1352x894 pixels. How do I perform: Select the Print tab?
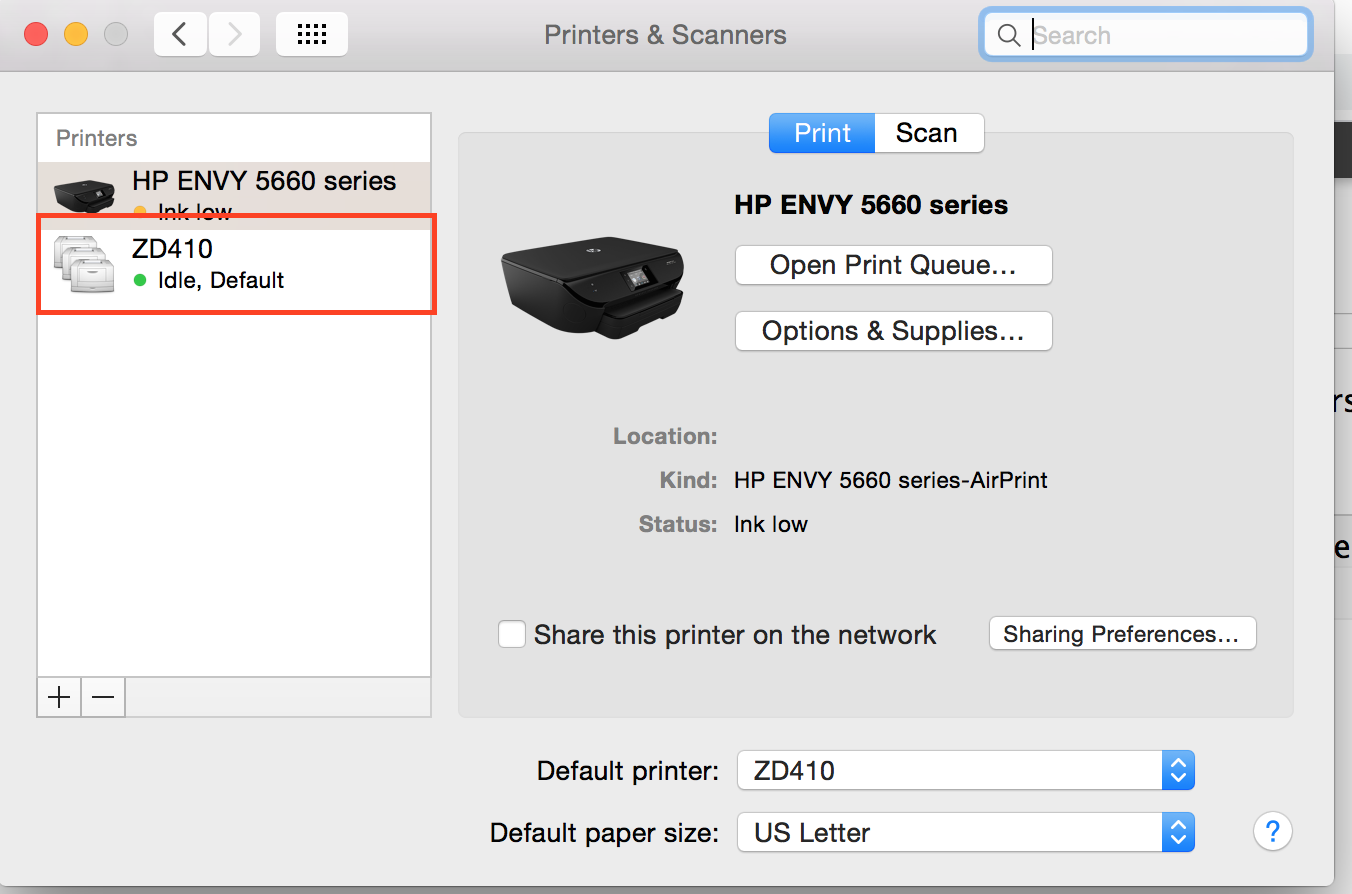tap(821, 132)
